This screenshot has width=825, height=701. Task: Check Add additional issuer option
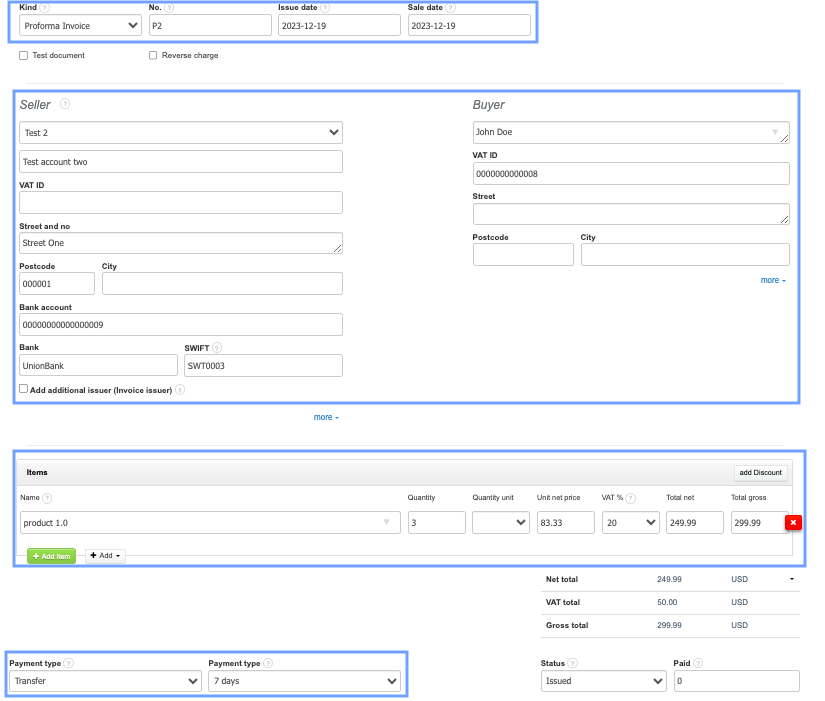[x=23, y=389]
